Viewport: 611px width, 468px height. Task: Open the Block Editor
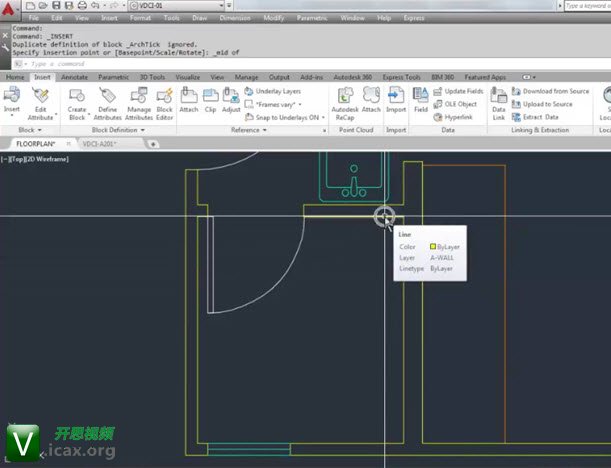(x=164, y=100)
